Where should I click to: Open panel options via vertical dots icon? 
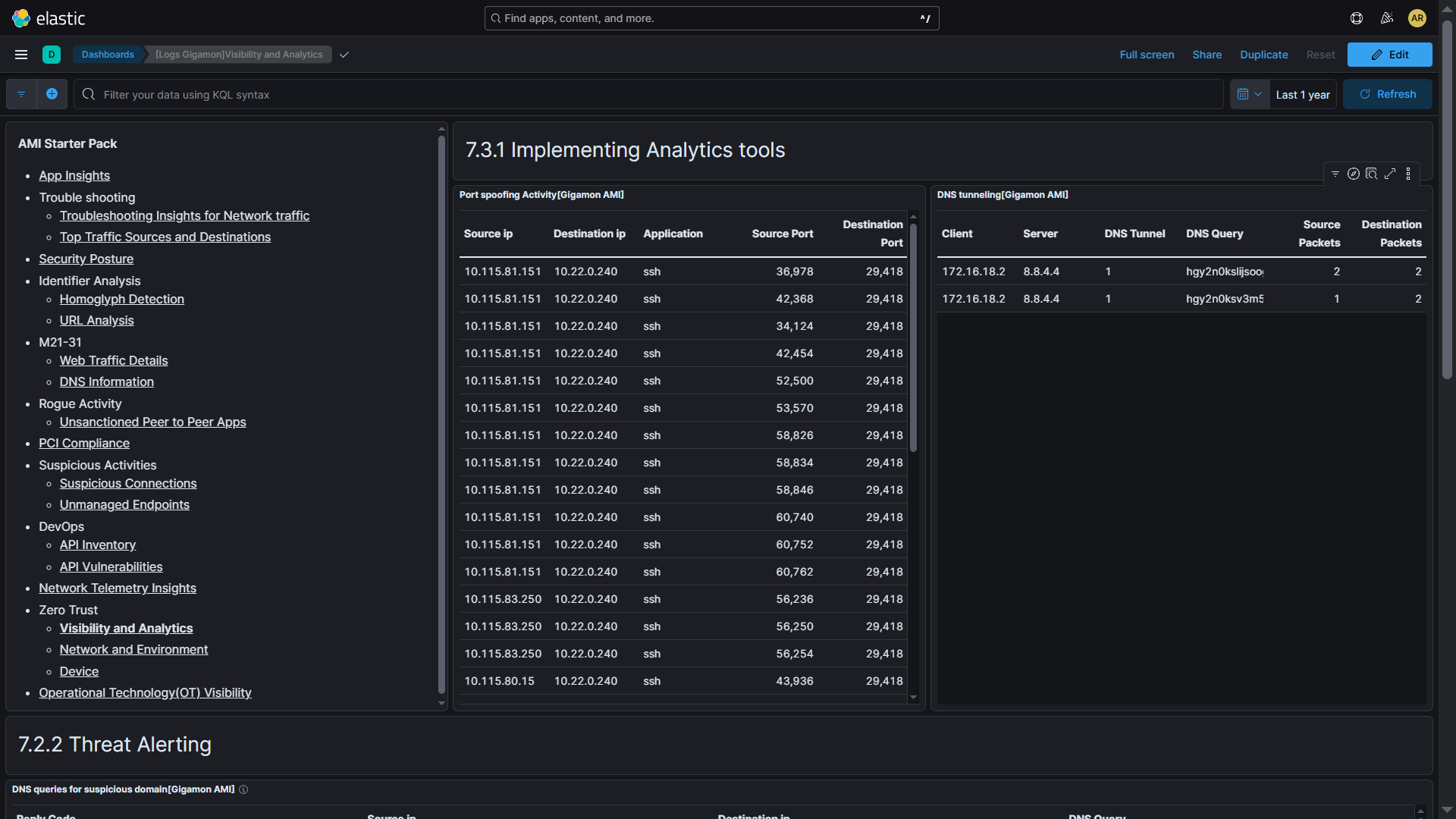click(x=1408, y=173)
